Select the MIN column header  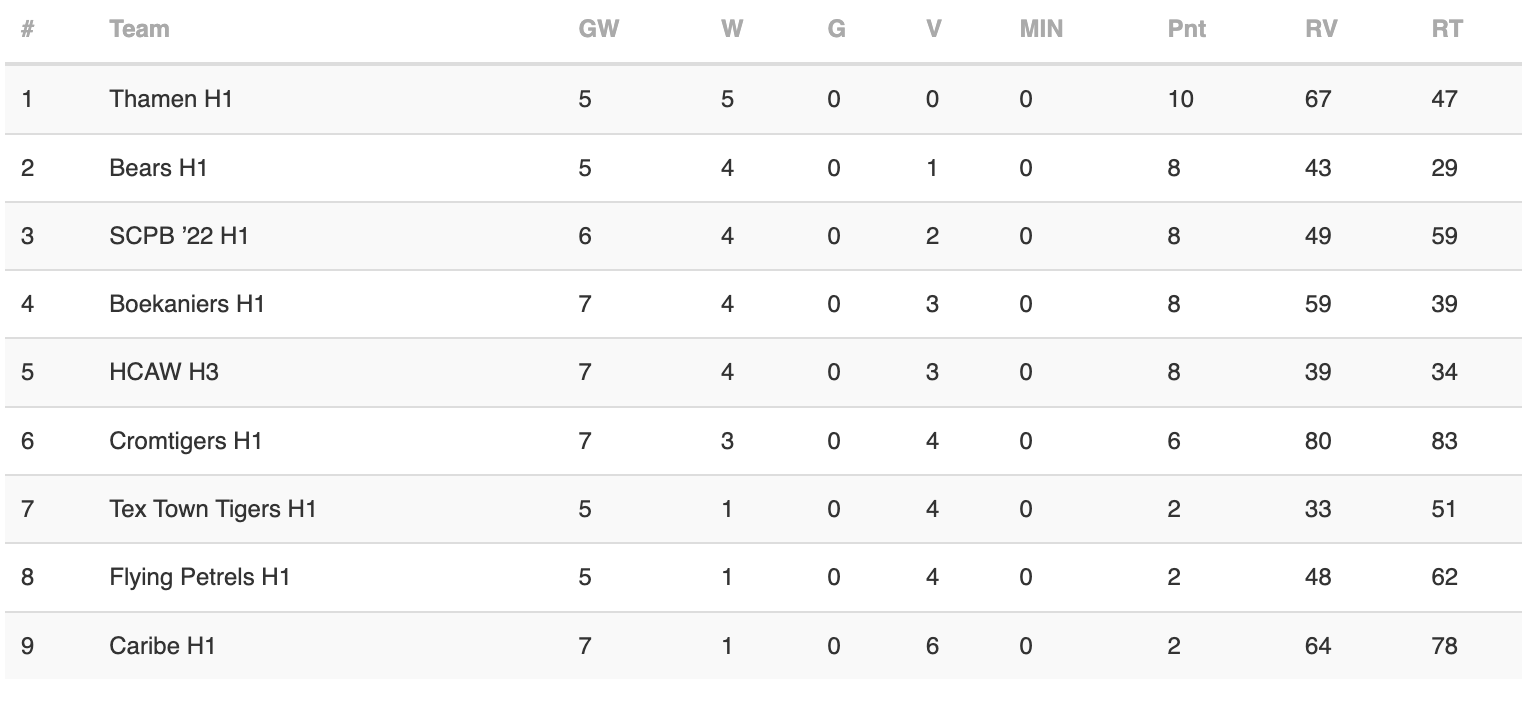[x=1041, y=29]
